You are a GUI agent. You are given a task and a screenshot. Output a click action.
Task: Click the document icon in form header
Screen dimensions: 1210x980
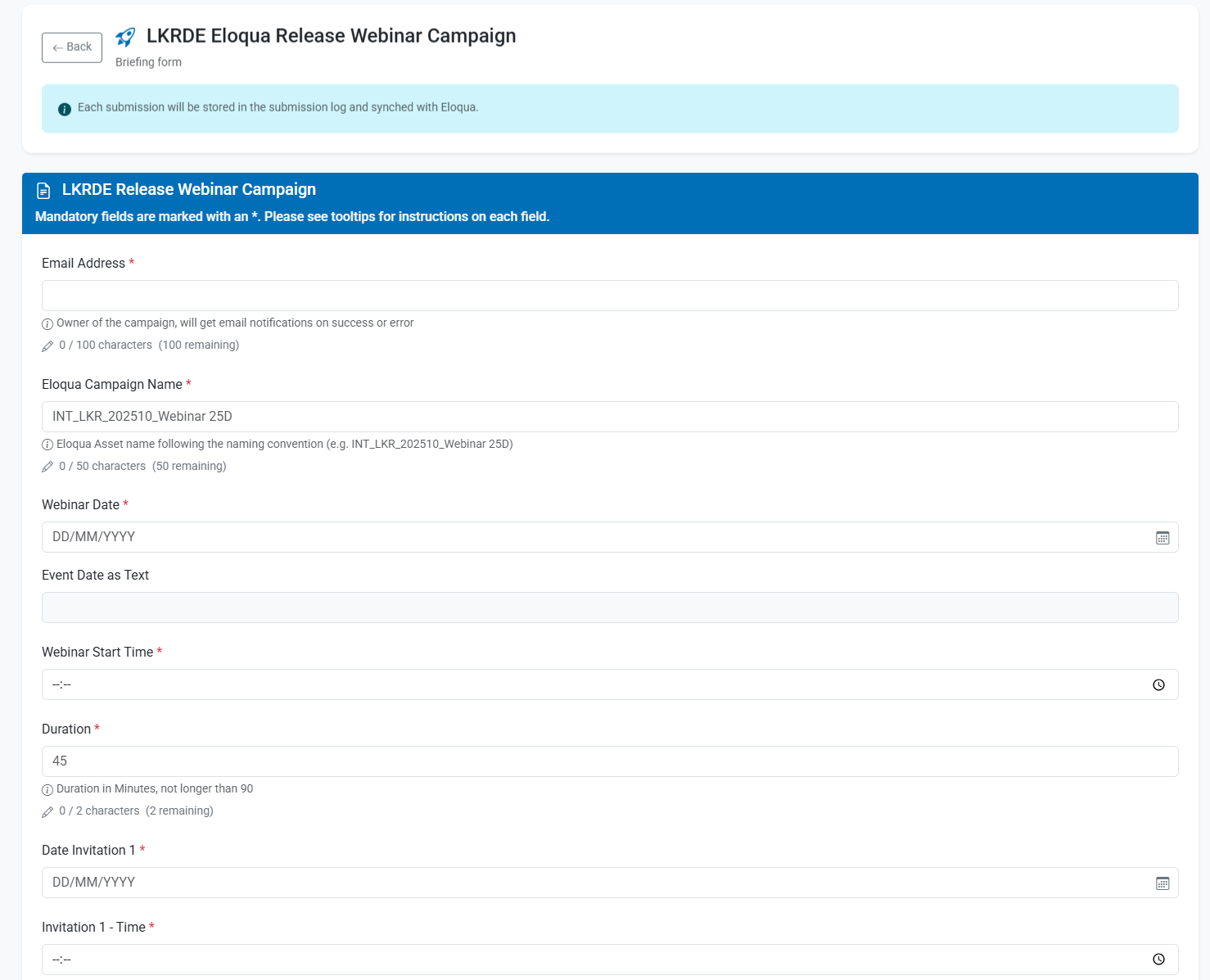coord(43,191)
